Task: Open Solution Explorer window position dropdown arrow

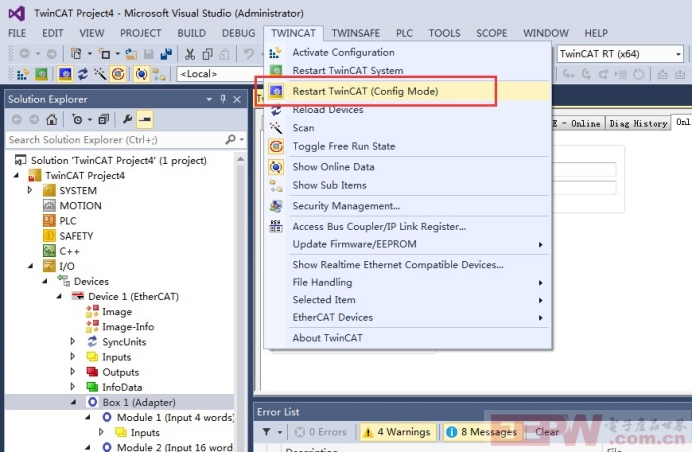Action: (209, 99)
